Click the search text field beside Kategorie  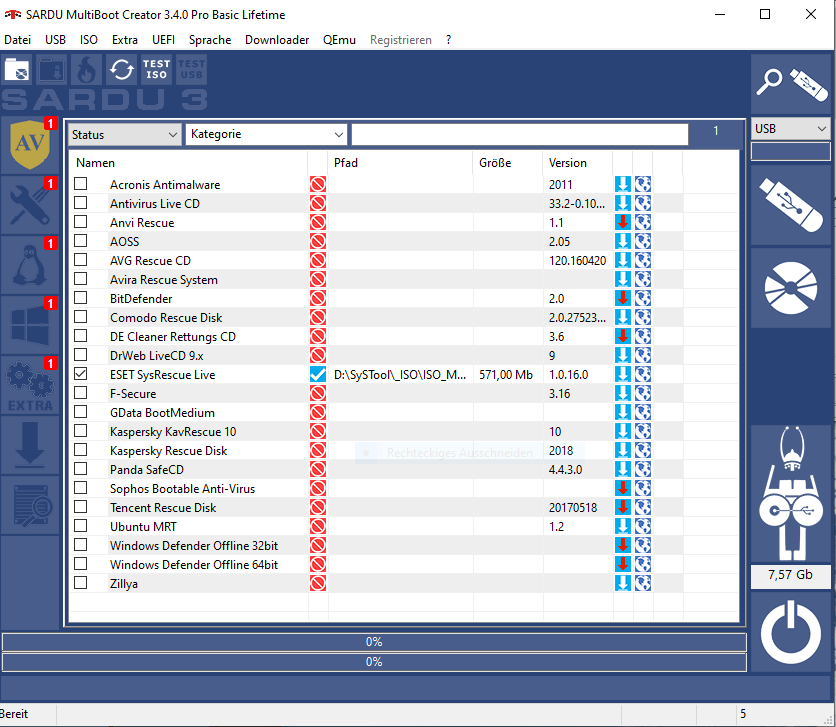(520, 134)
